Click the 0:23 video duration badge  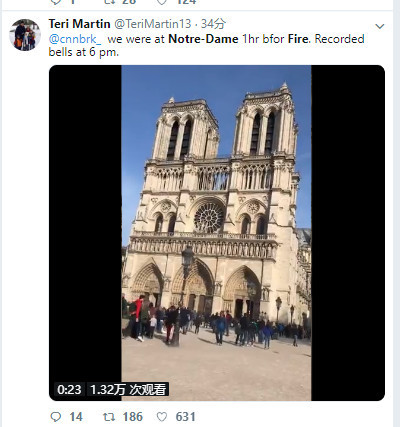[69, 389]
